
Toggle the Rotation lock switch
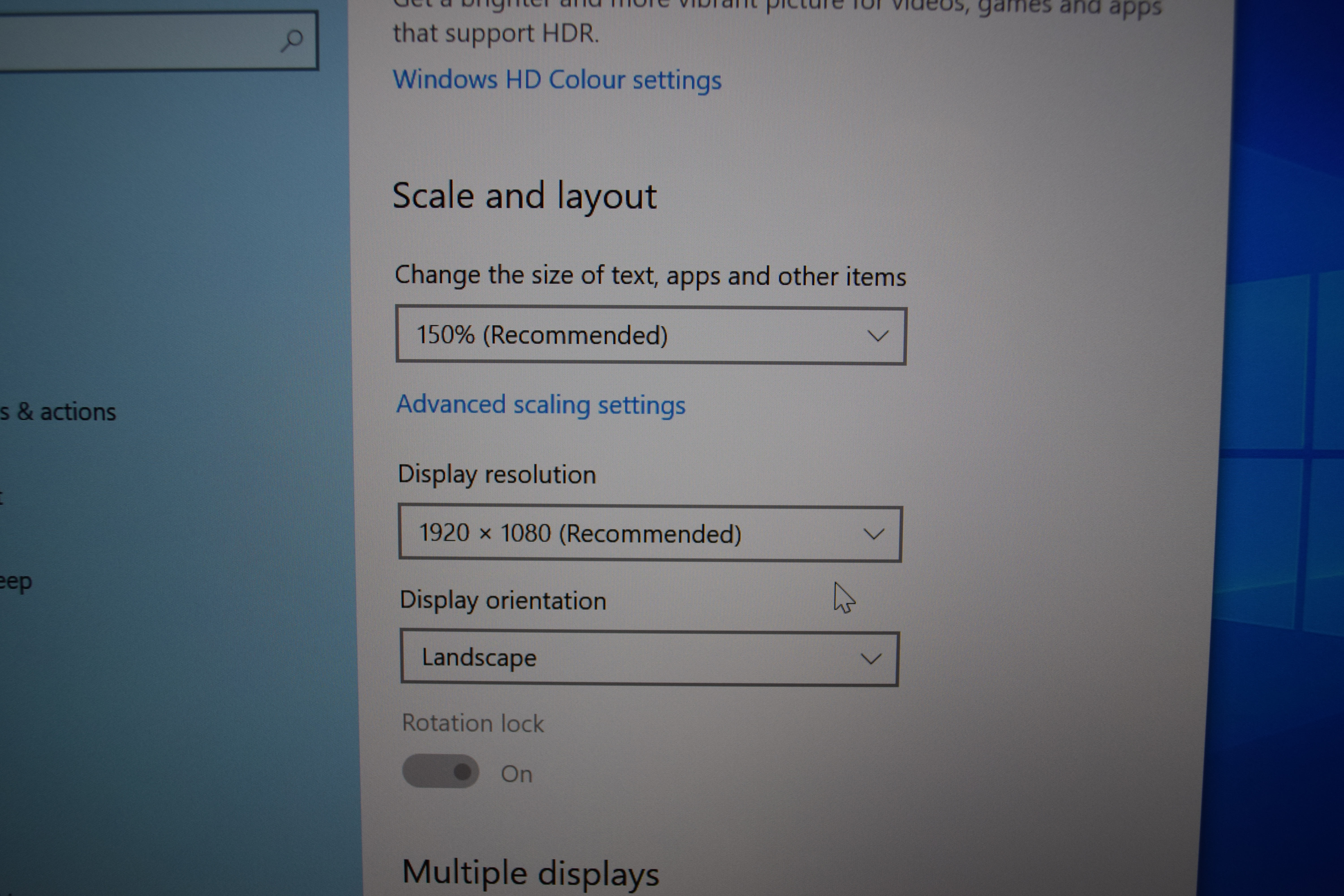(441, 772)
